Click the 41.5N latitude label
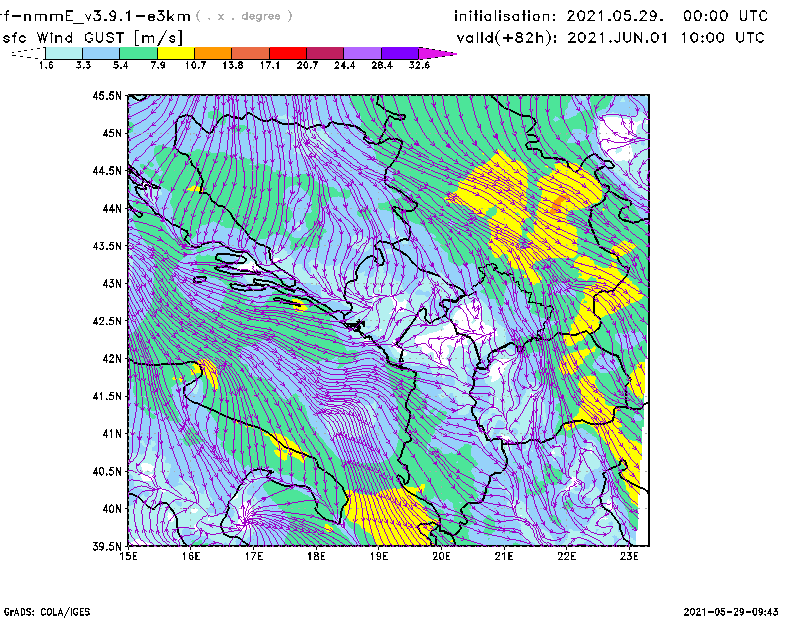 107,396
